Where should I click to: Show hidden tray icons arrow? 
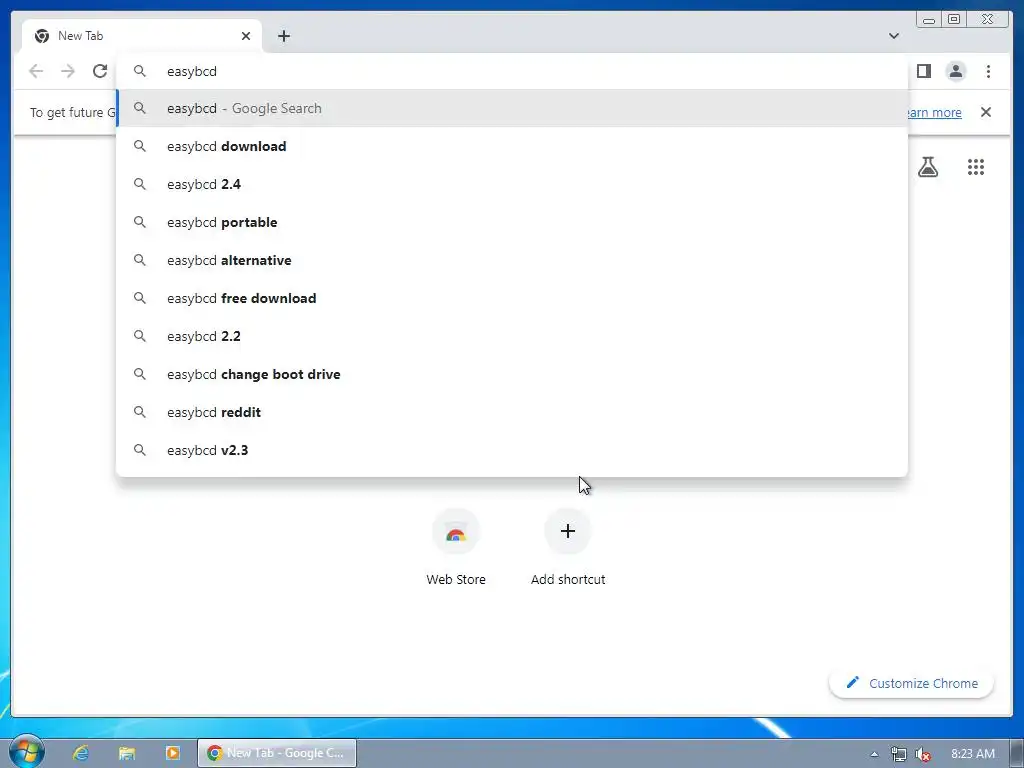874,754
